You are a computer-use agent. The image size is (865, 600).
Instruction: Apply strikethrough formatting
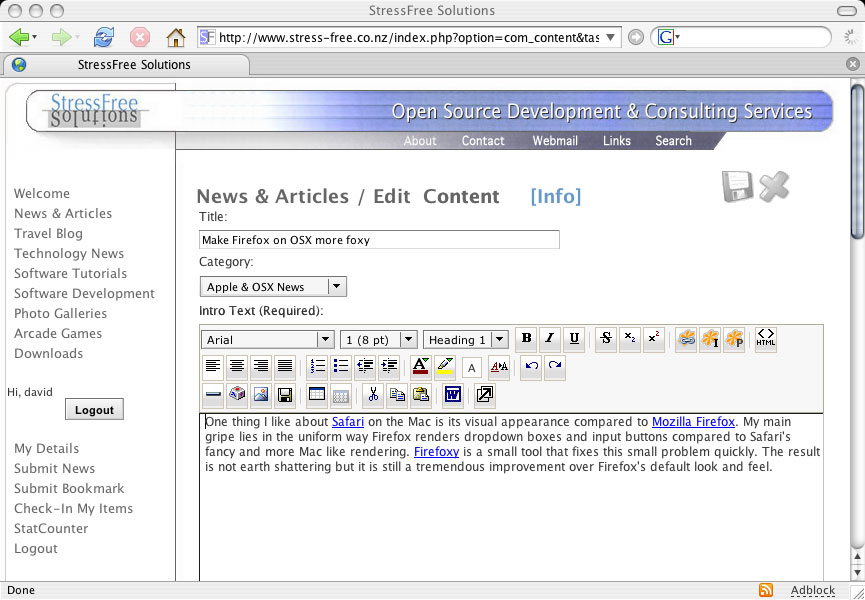(x=606, y=339)
